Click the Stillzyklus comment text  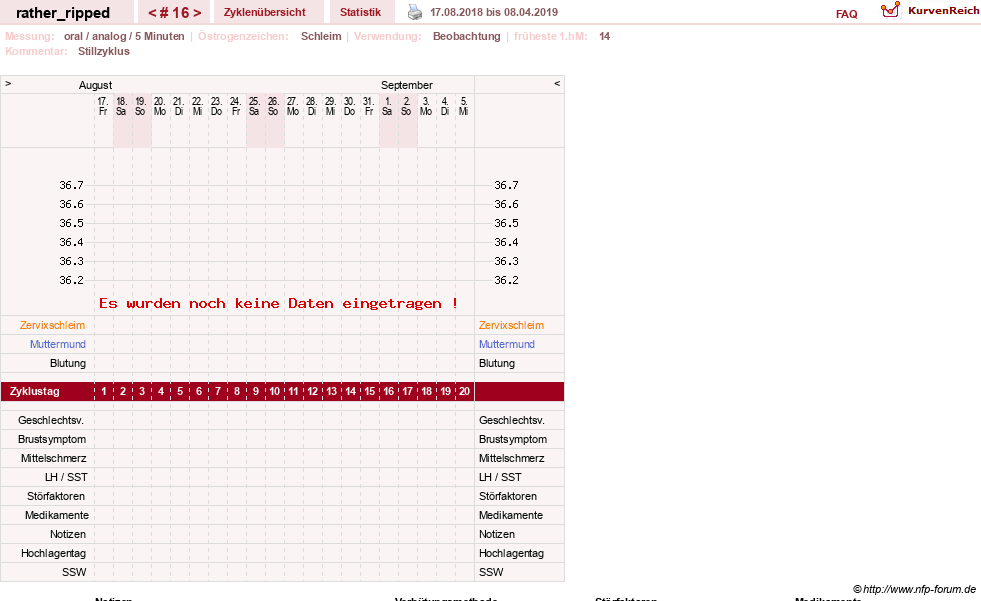click(x=104, y=51)
